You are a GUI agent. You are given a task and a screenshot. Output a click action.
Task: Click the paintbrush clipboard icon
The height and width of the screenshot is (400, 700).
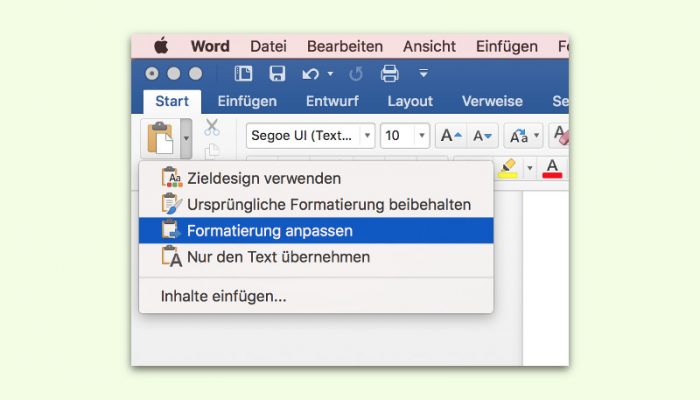tap(172, 203)
